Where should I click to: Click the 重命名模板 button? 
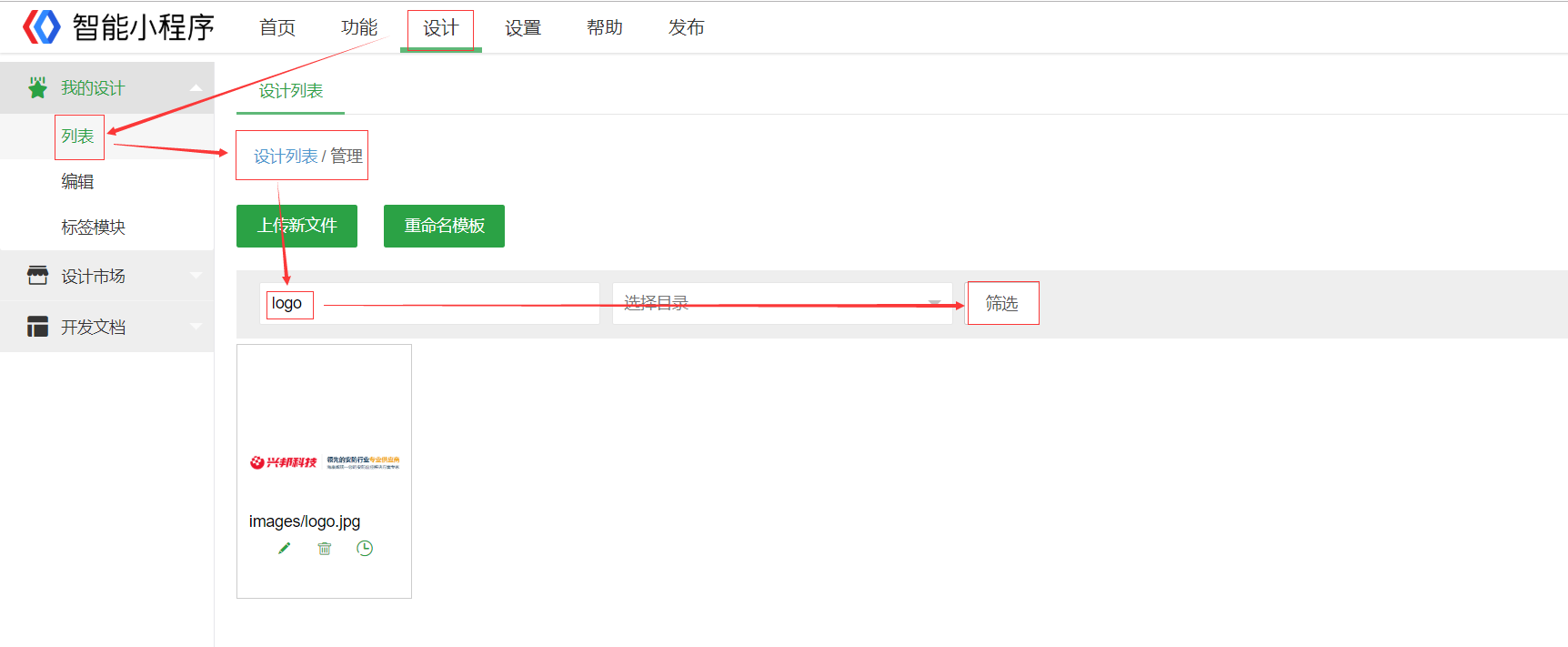444,226
